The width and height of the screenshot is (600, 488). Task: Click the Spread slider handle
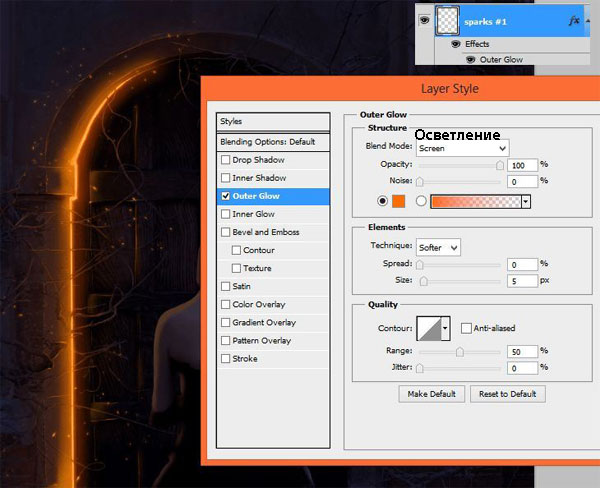click(x=420, y=264)
